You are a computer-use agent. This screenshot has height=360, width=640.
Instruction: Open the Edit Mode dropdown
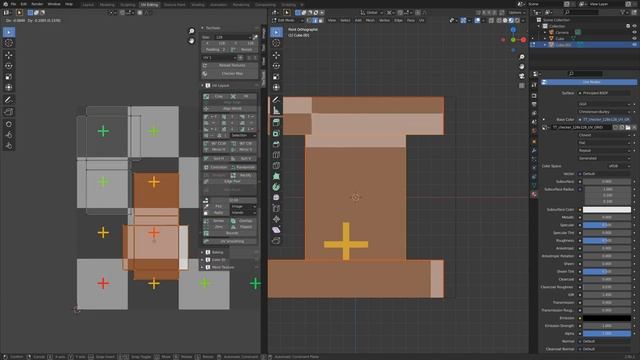288,20
